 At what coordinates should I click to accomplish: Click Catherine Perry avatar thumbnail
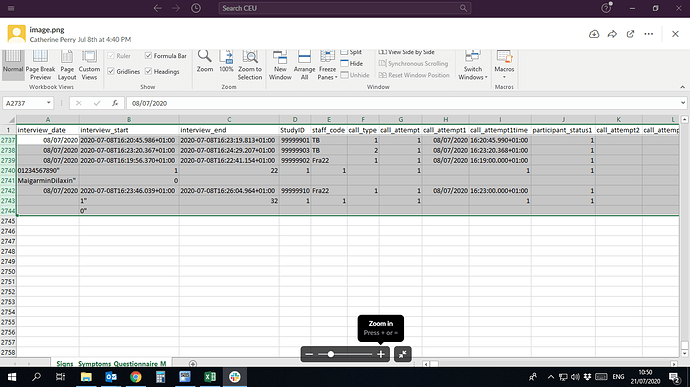click(16, 34)
